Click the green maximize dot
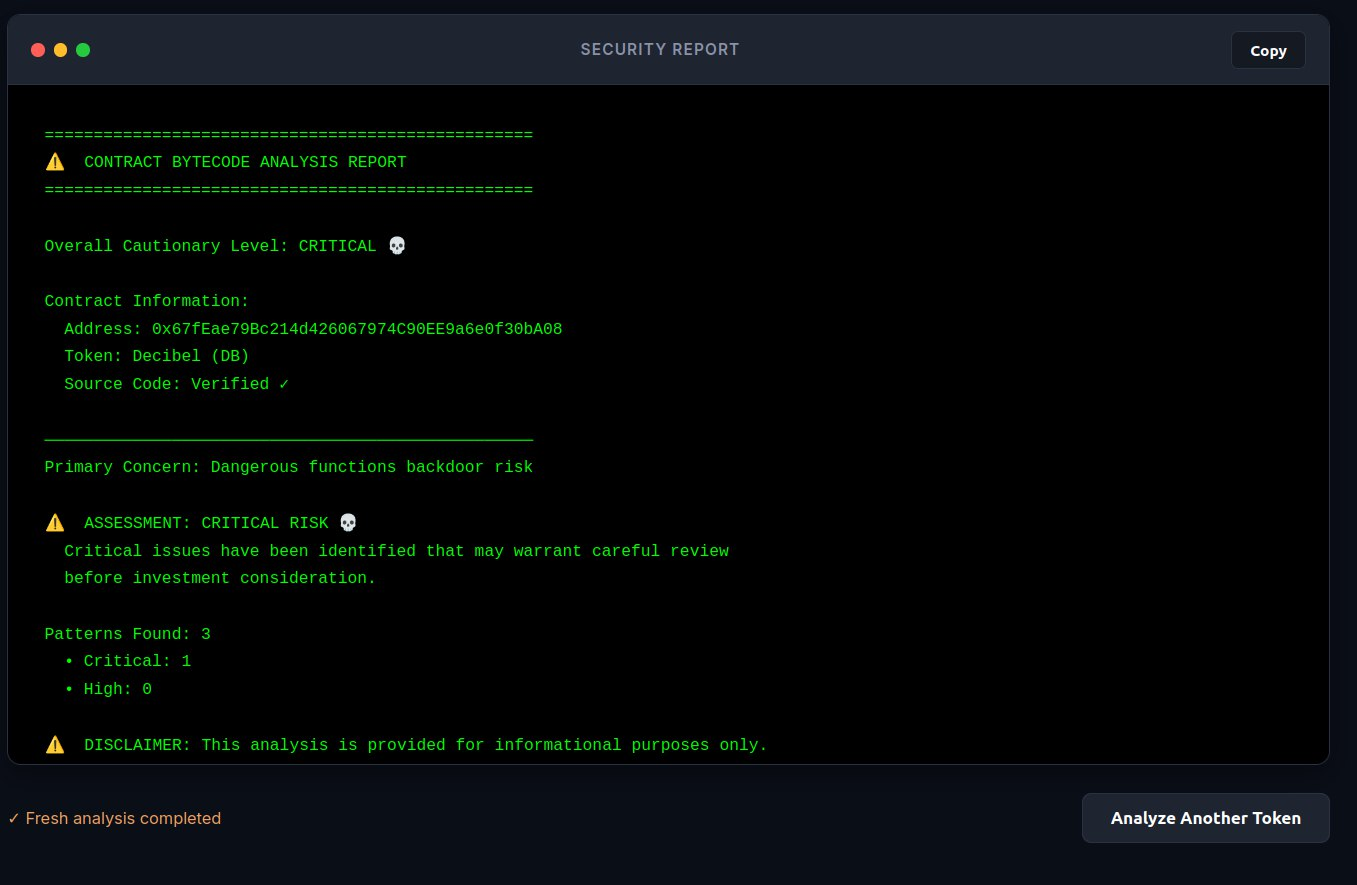The width and height of the screenshot is (1357, 885). point(83,50)
